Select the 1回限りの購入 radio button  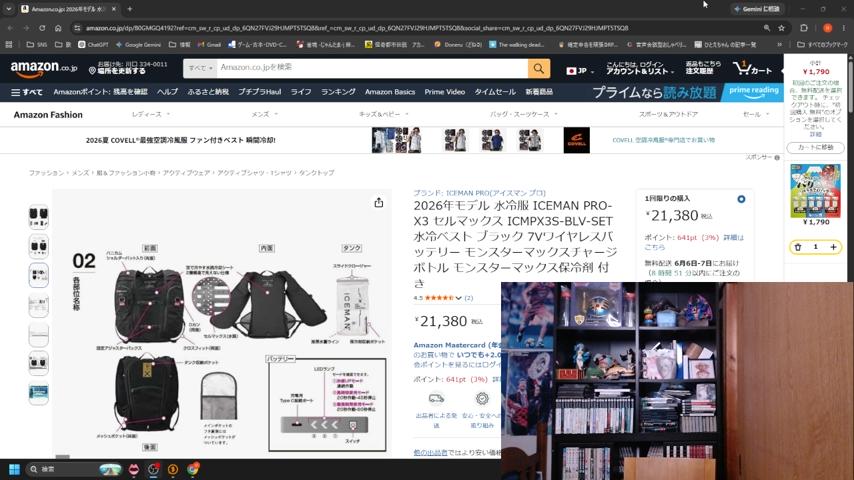pyautogui.click(x=741, y=199)
